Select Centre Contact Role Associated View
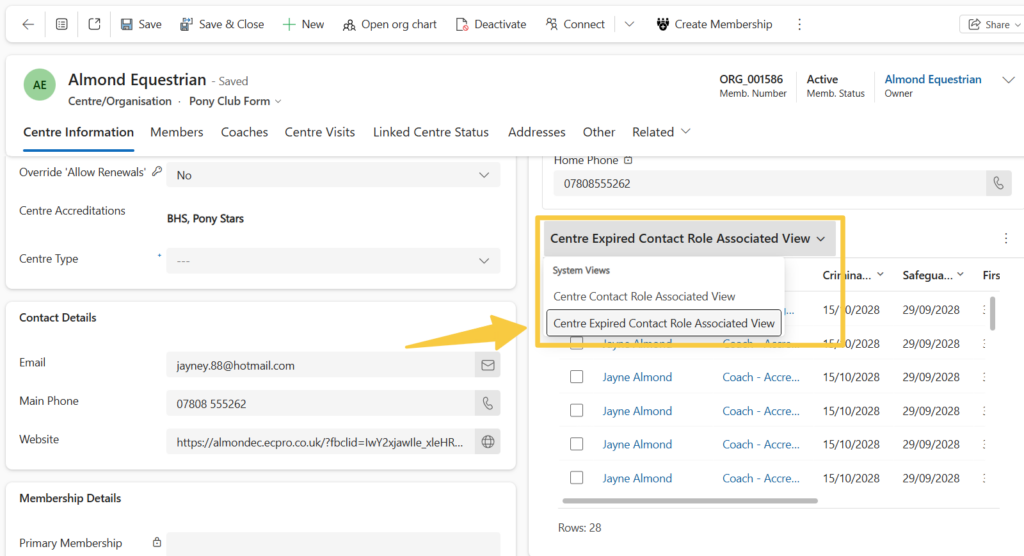 (x=644, y=297)
